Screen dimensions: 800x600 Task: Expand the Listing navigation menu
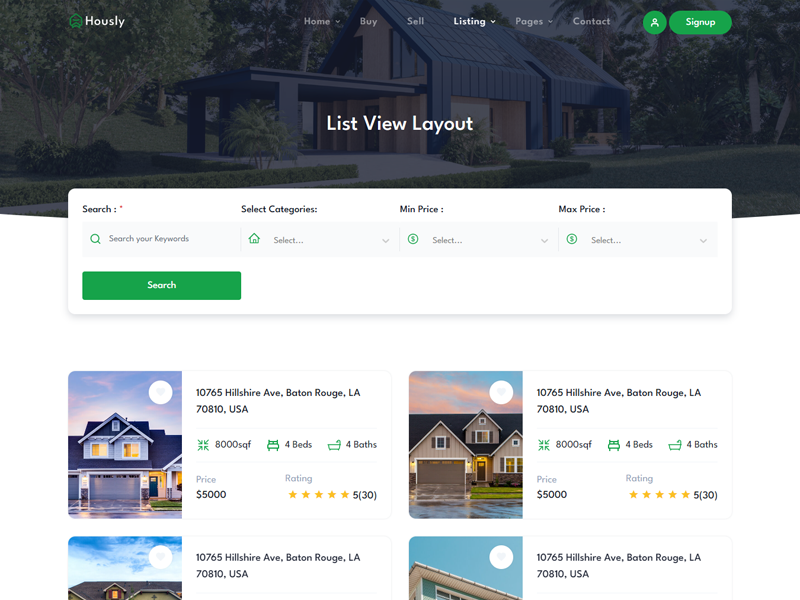(474, 21)
